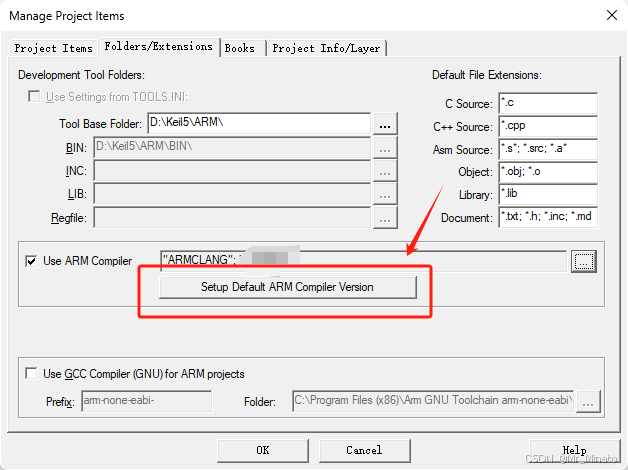The image size is (628, 470).
Task: Close the Manage Project Items window
Action: [612, 15]
